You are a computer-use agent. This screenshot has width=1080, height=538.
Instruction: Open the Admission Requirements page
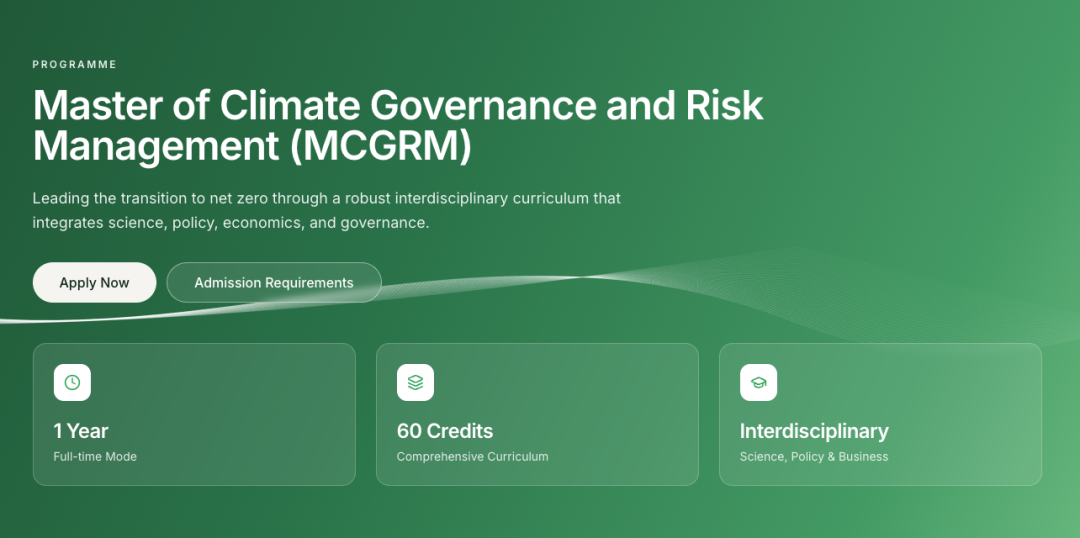pos(273,282)
